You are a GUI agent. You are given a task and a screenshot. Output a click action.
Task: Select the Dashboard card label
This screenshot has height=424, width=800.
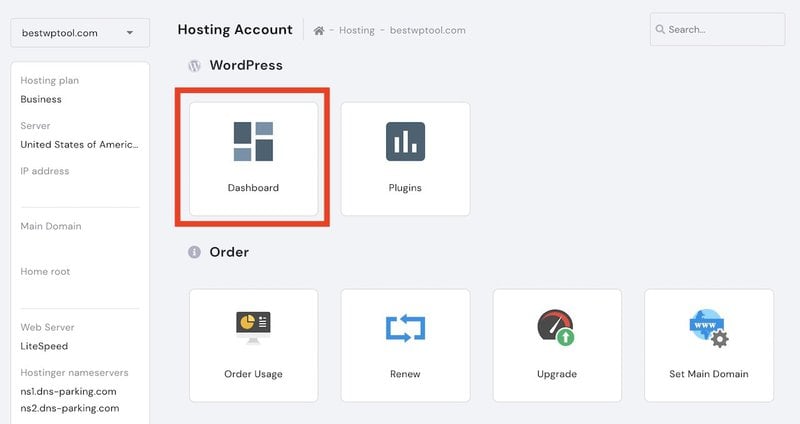pyautogui.click(x=253, y=188)
